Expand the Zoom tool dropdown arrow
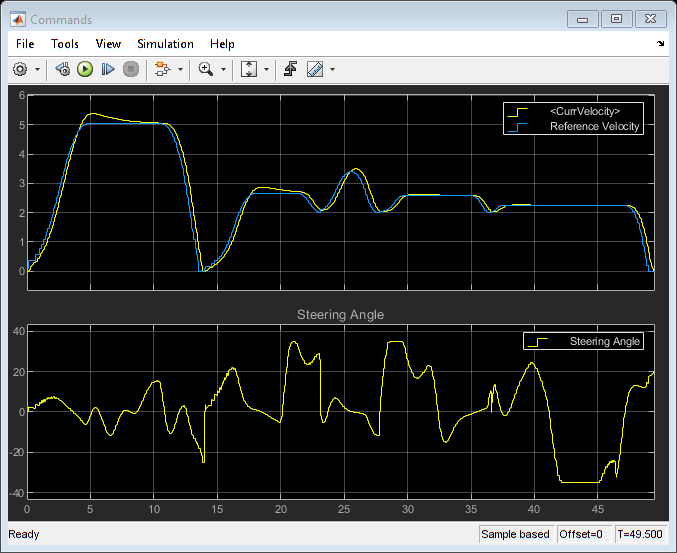Screen dimensions: 677x553 [x=223, y=69]
